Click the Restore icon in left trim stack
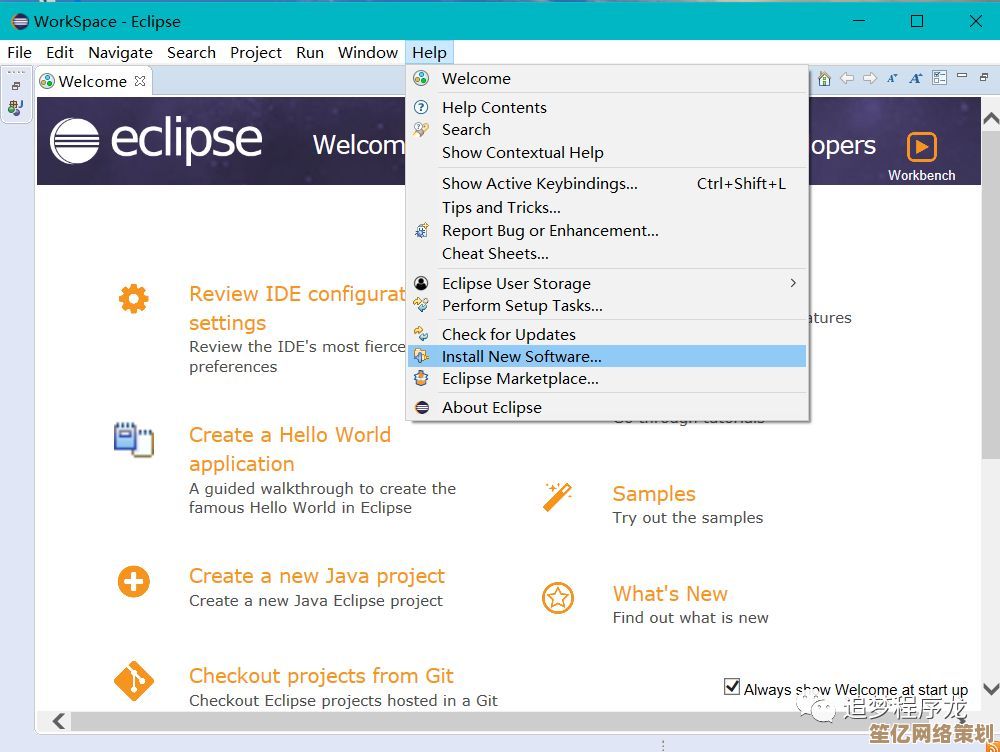The image size is (1000, 752). coord(16,86)
